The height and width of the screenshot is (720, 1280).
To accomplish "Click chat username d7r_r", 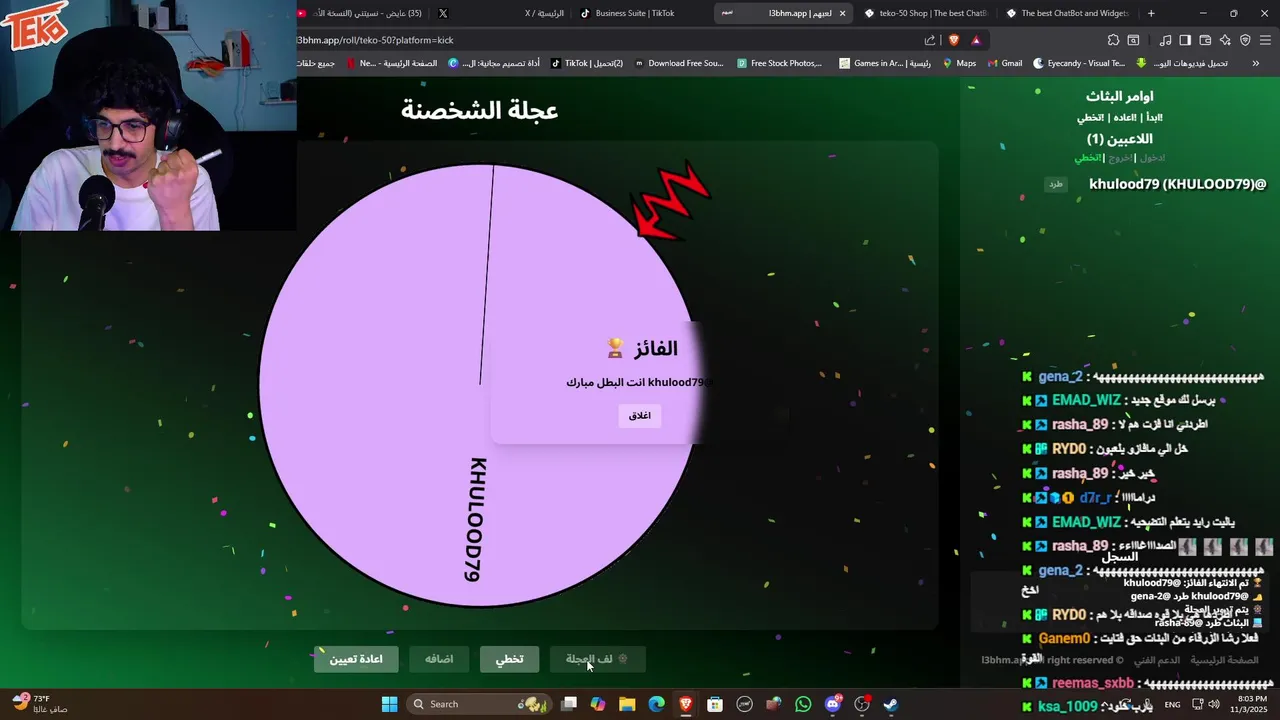I will click(1095, 497).
